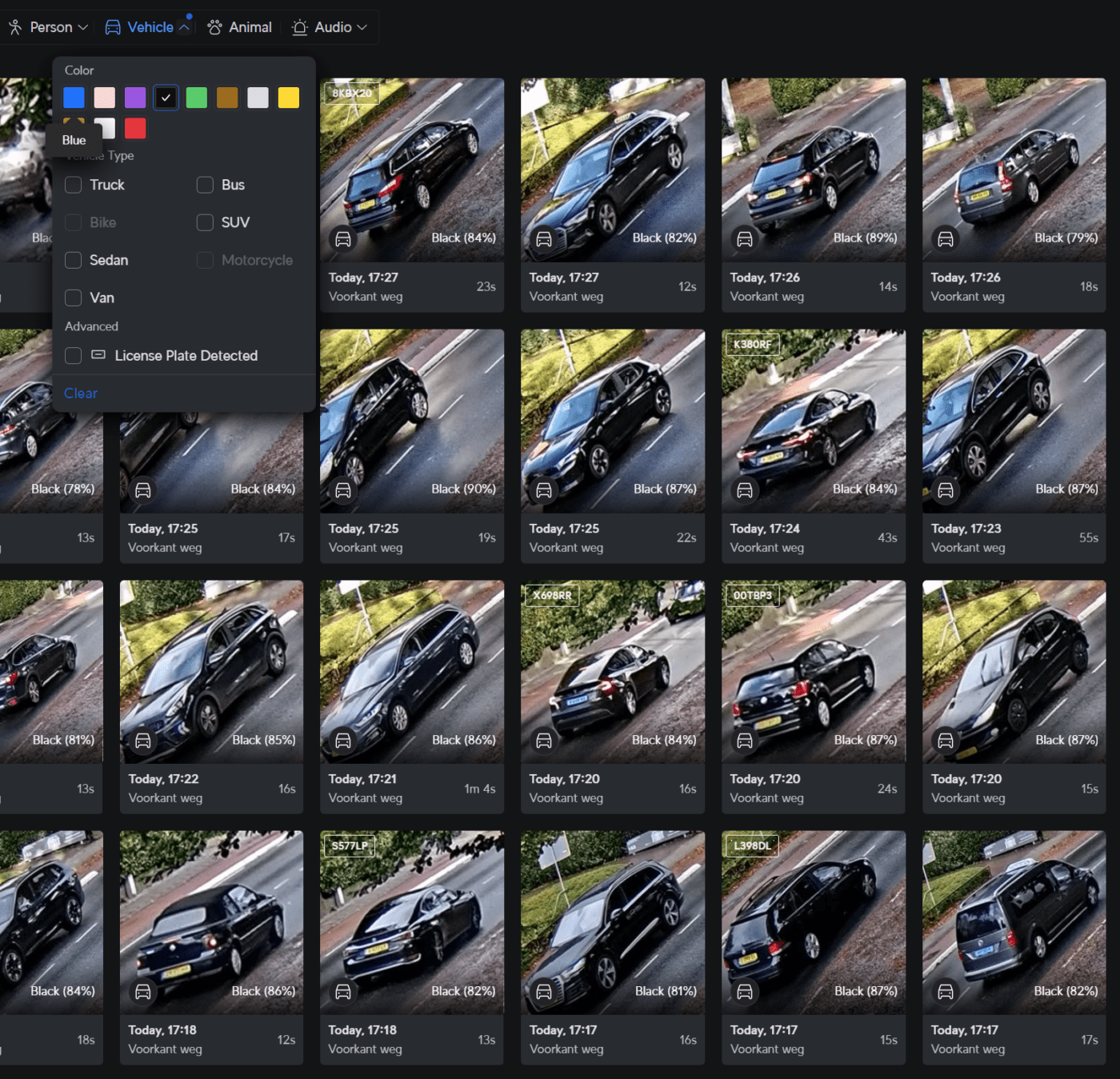The width and height of the screenshot is (1120, 1079).
Task: Click the 'Today, 17:23' timestamp text
Action: point(966,529)
